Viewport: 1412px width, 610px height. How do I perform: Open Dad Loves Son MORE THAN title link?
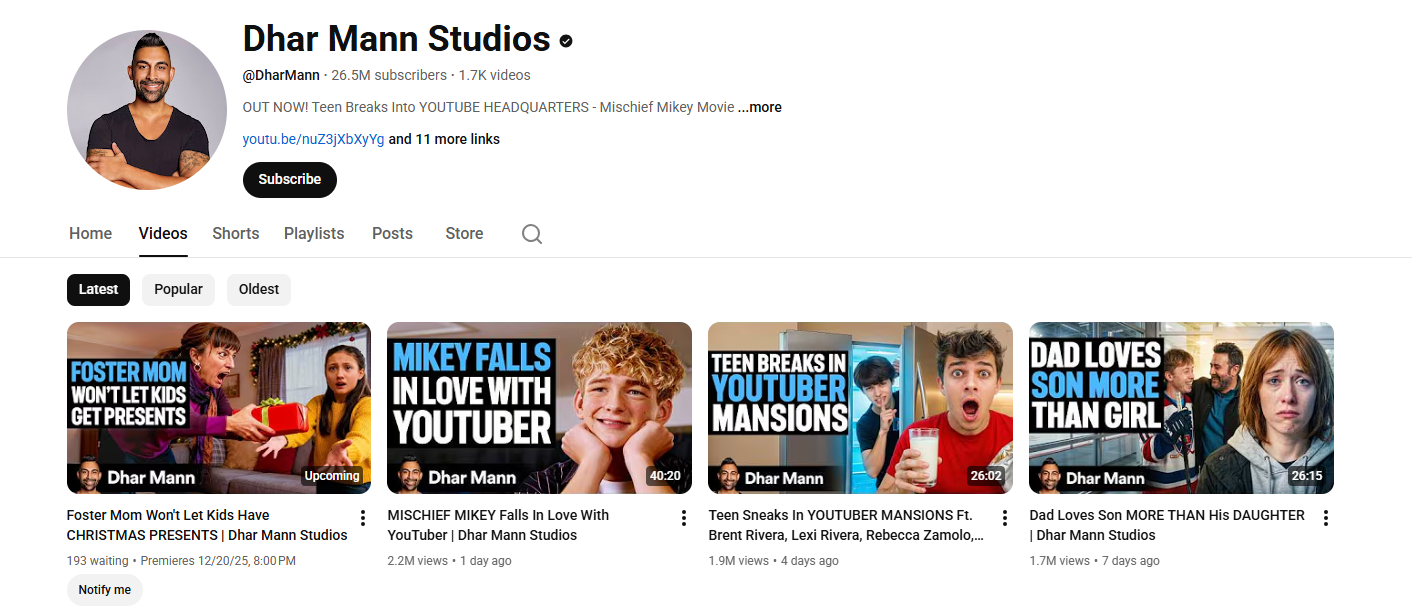[1167, 525]
